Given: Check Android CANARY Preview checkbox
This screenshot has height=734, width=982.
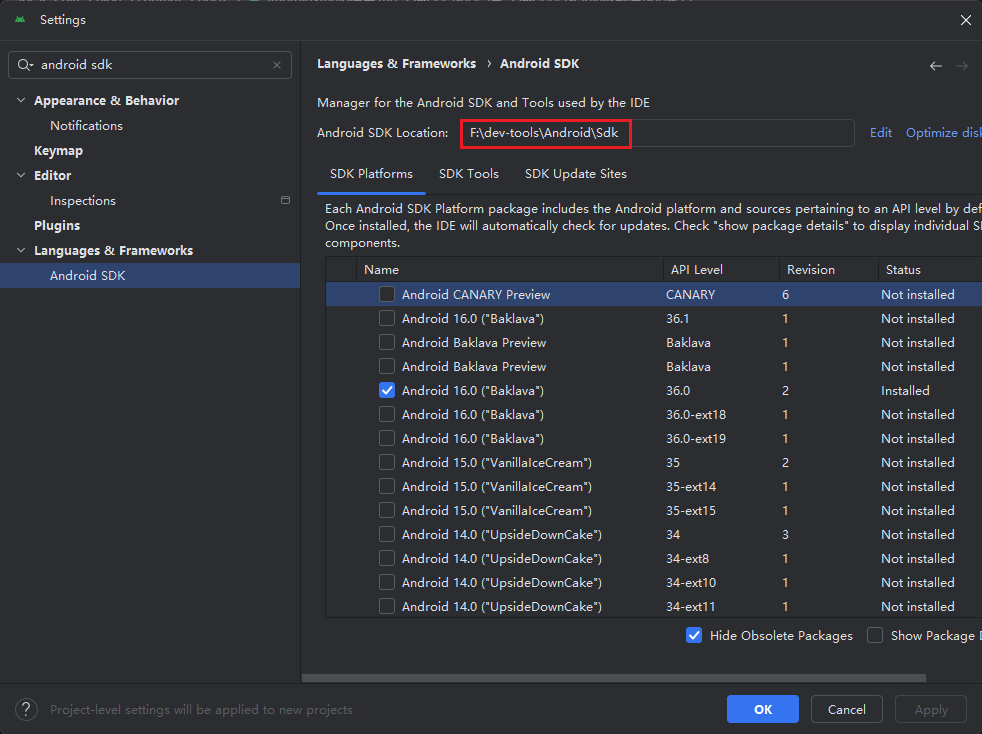Looking at the screenshot, I should point(387,295).
